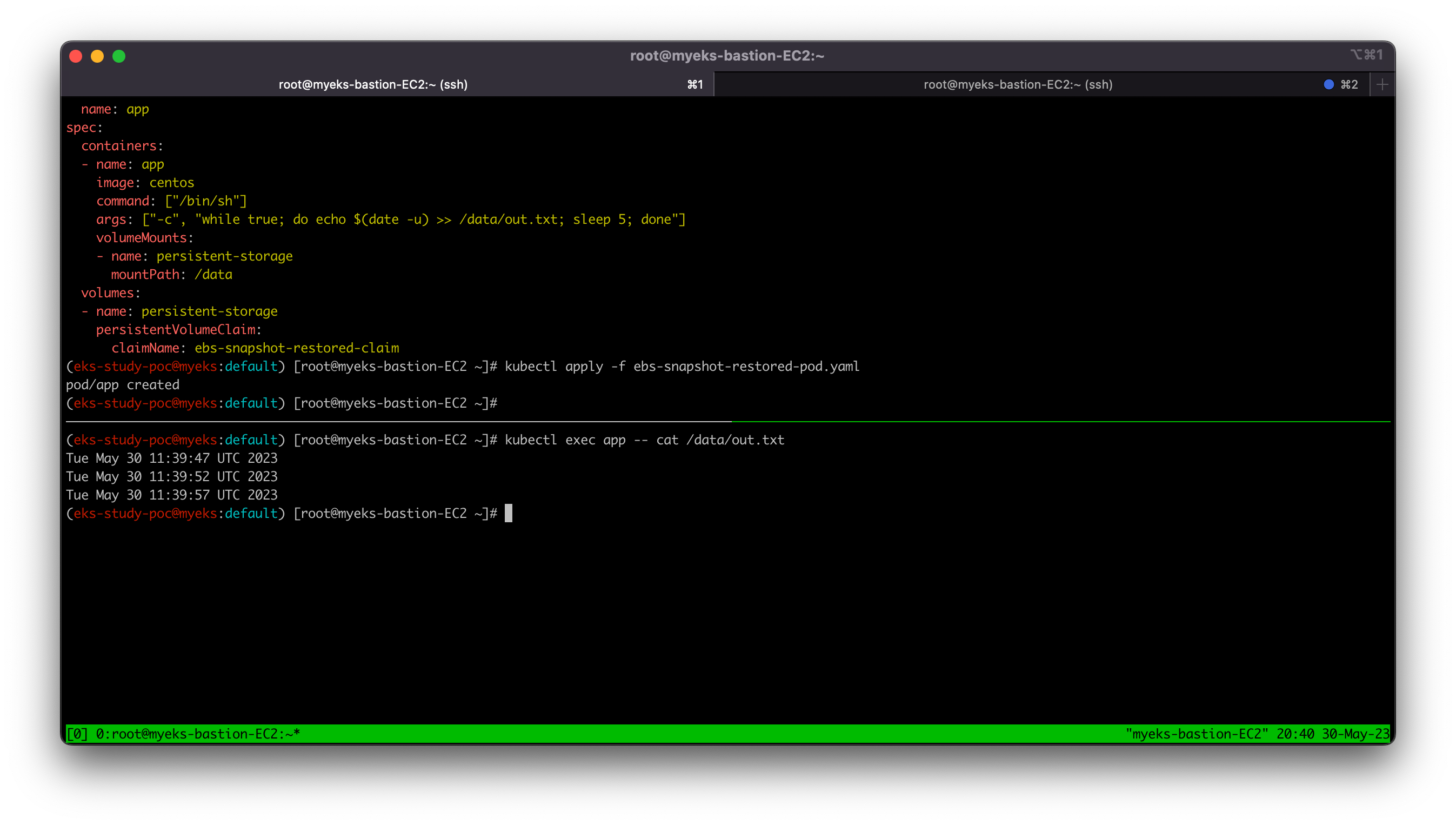Click the plus icon to open new tab

click(1382, 84)
